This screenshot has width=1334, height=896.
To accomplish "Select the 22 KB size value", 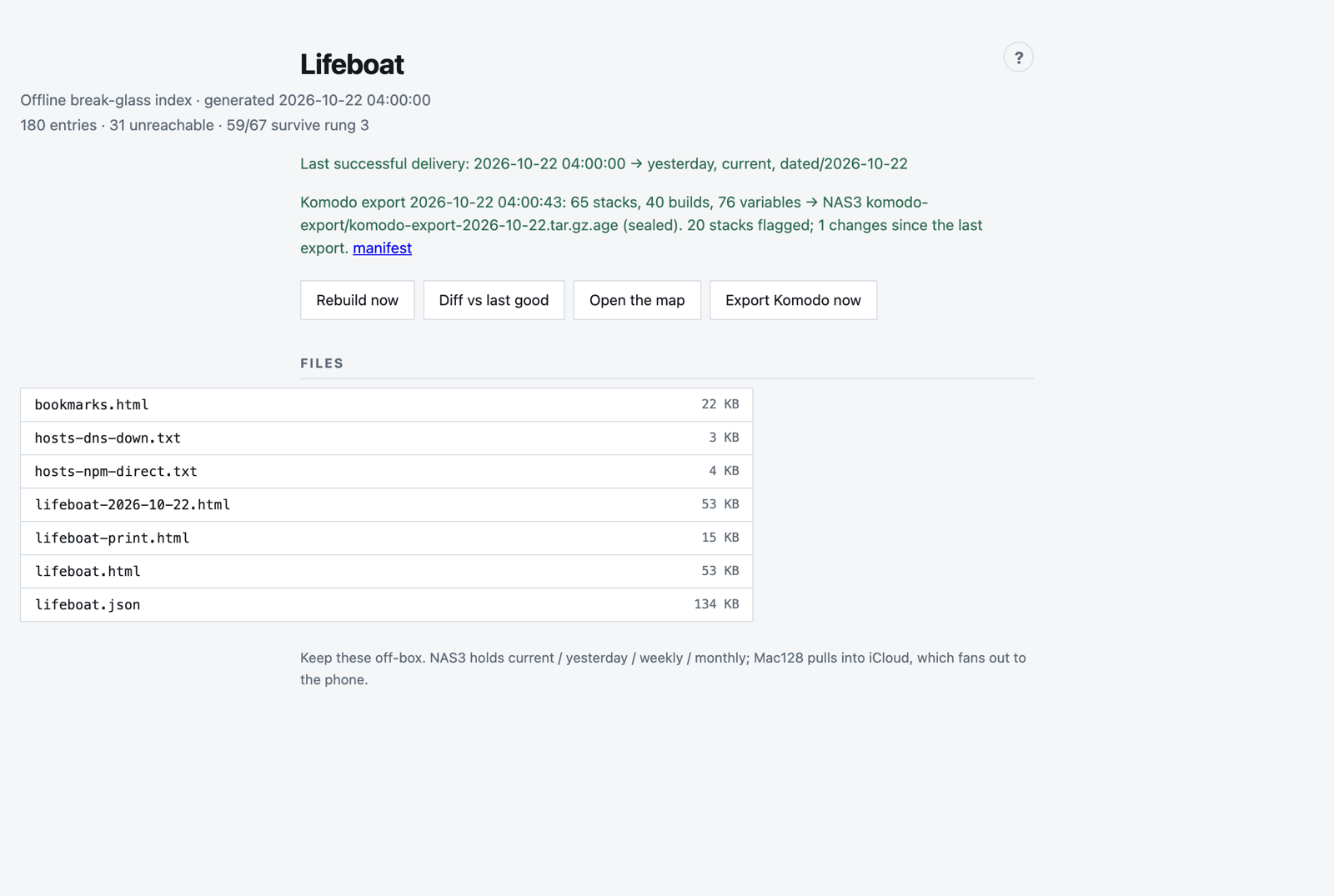I will [720, 404].
